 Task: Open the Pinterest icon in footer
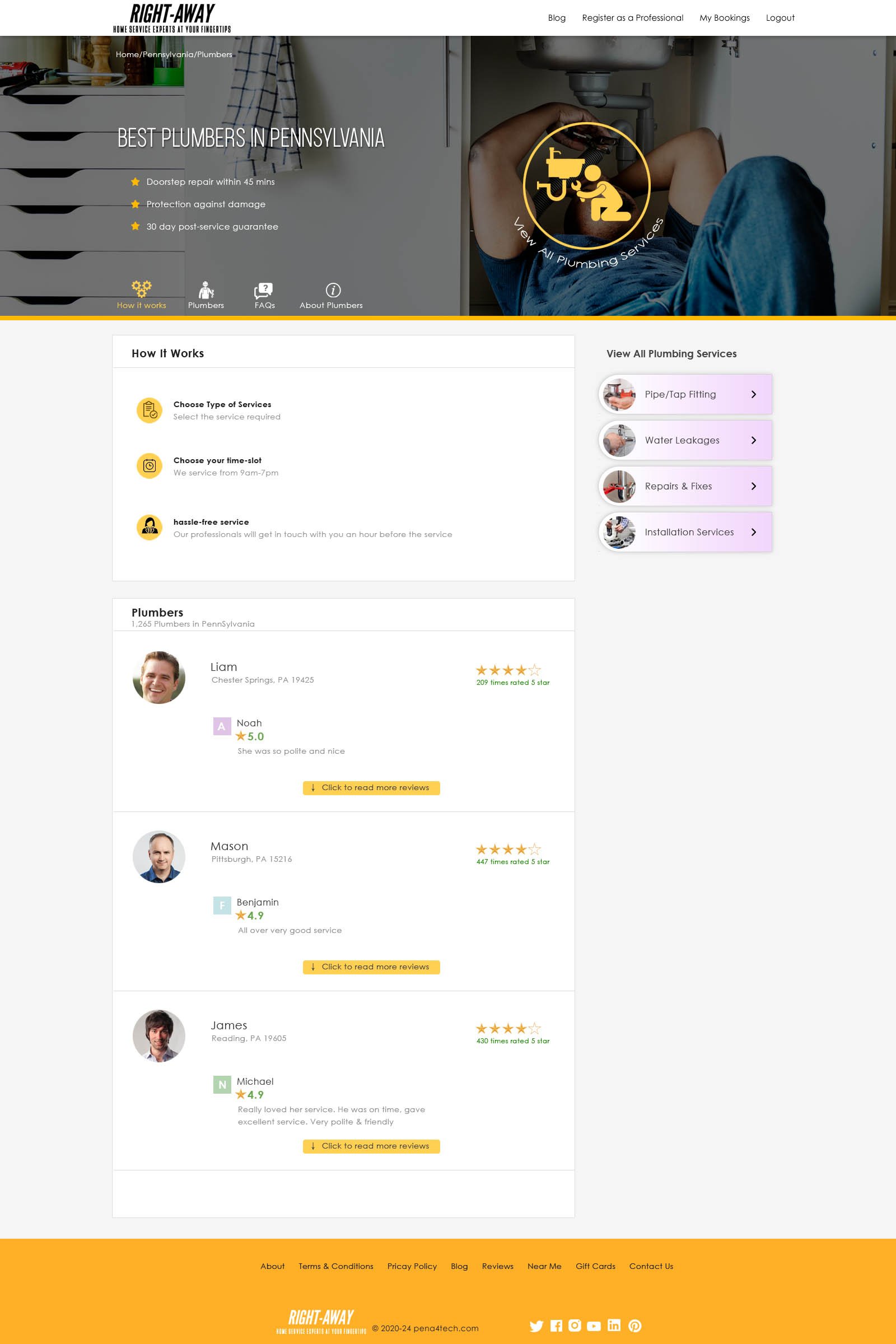pos(635,1326)
